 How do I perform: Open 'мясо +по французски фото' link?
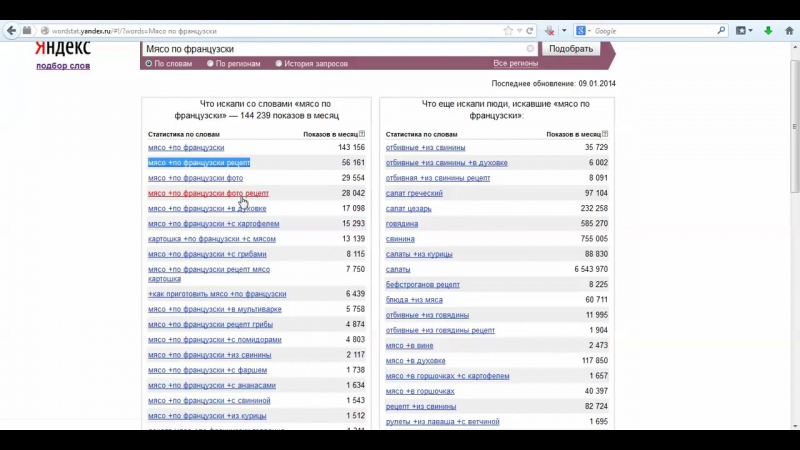tap(195, 178)
